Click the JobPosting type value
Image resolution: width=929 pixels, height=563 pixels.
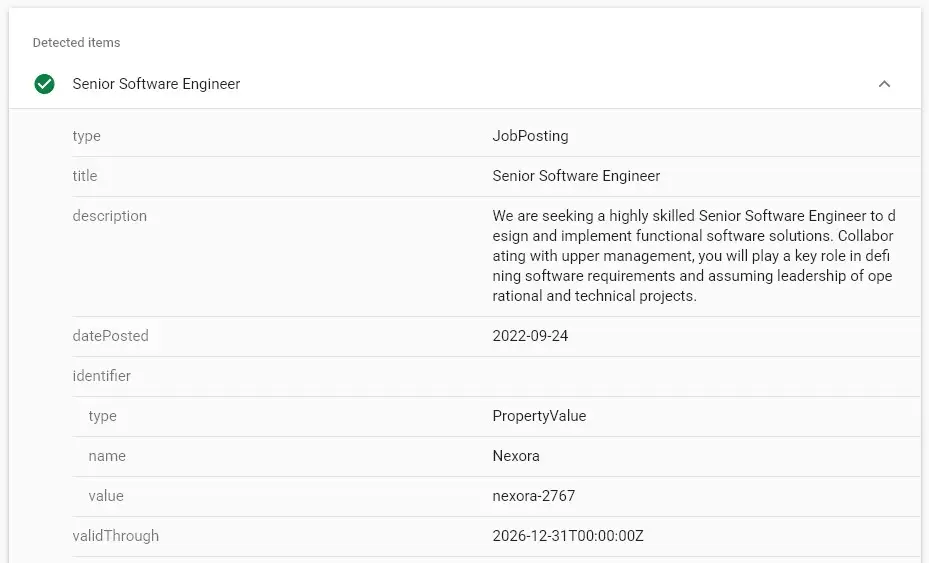(530, 136)
